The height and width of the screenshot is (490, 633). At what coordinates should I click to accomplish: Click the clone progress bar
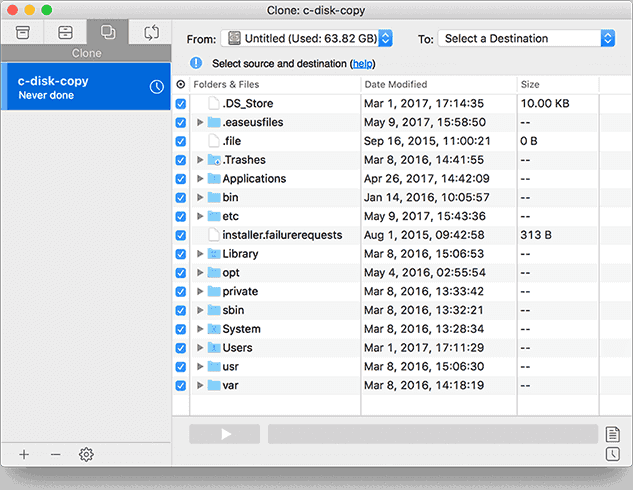pyautogui.click(x=431, y=434)
